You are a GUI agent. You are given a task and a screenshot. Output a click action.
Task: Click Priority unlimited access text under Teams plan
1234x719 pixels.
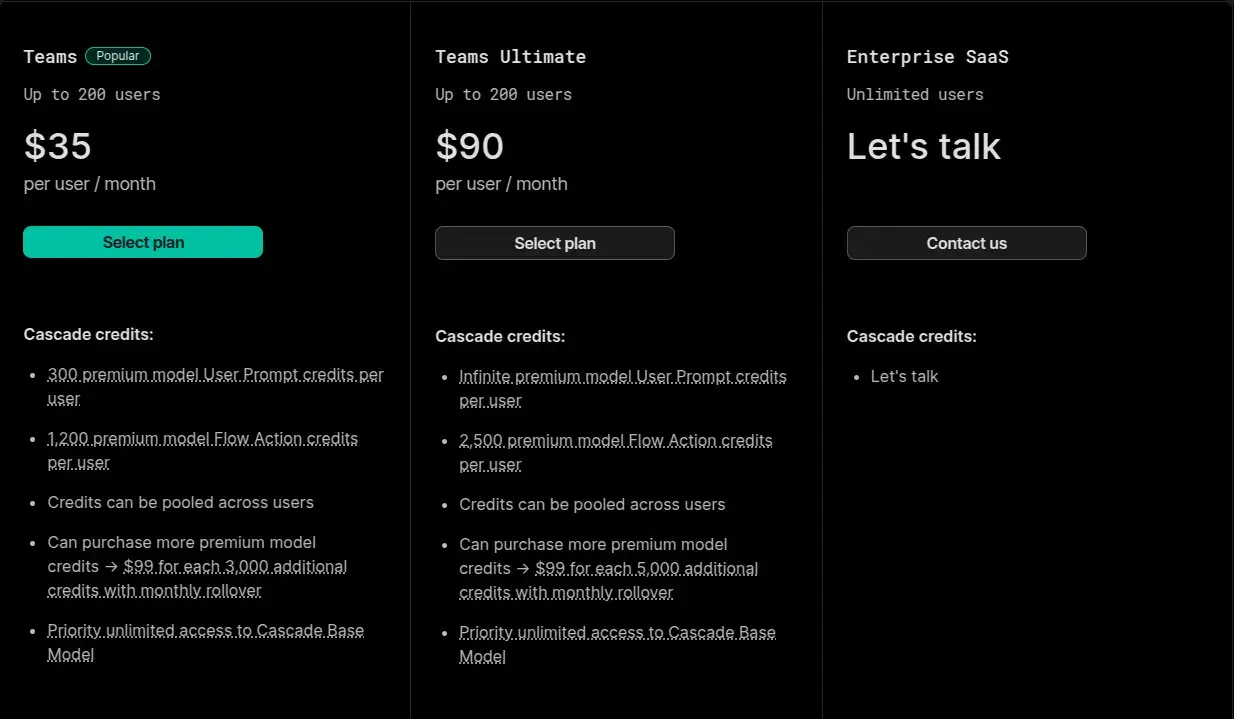pos(205,631)
